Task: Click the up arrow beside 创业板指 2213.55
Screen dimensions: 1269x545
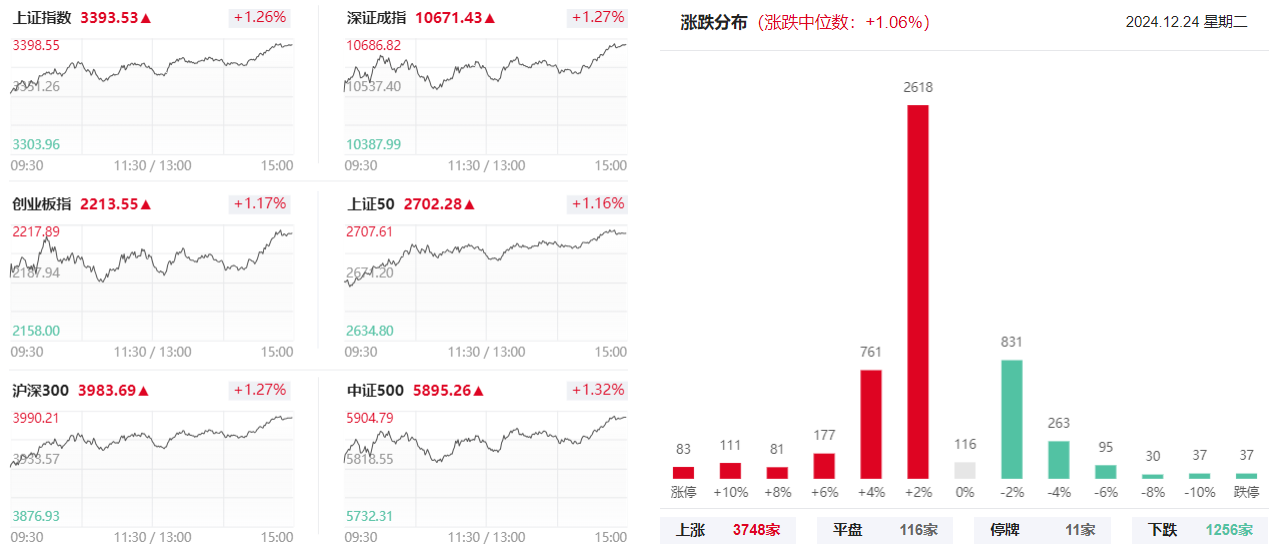Action: (x=146, y=204)
